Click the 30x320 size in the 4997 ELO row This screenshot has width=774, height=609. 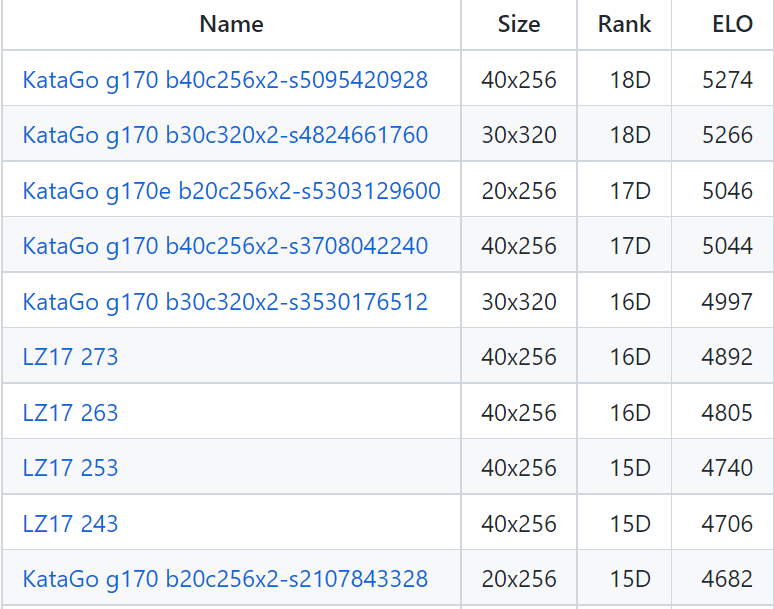point(518,302)
